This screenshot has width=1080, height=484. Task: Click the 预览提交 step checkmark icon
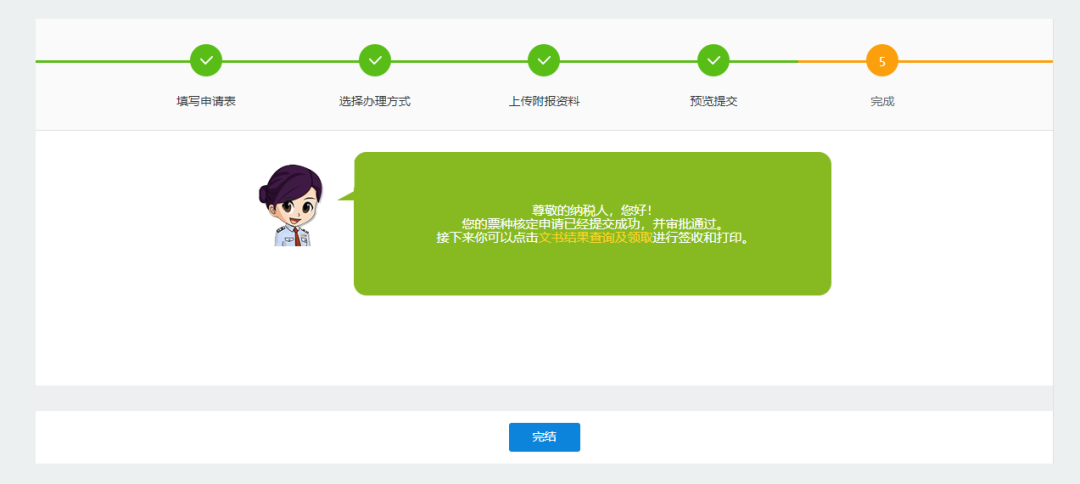714,61
